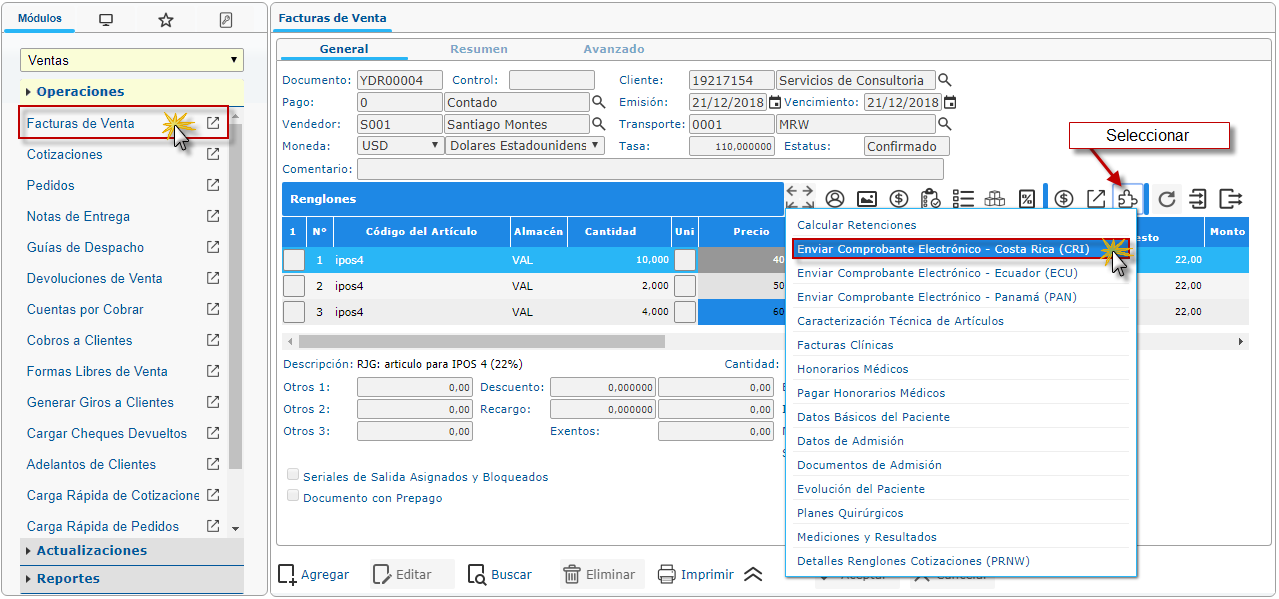
Task: Check Seriales de Salida Asignados y Bloqueados
Action: 293,475
